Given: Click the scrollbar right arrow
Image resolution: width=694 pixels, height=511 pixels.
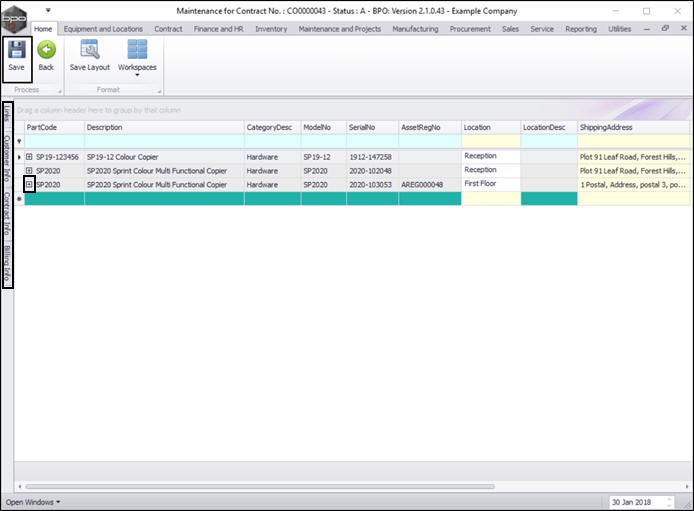Looking at the screenshot, I should (687, 487).
